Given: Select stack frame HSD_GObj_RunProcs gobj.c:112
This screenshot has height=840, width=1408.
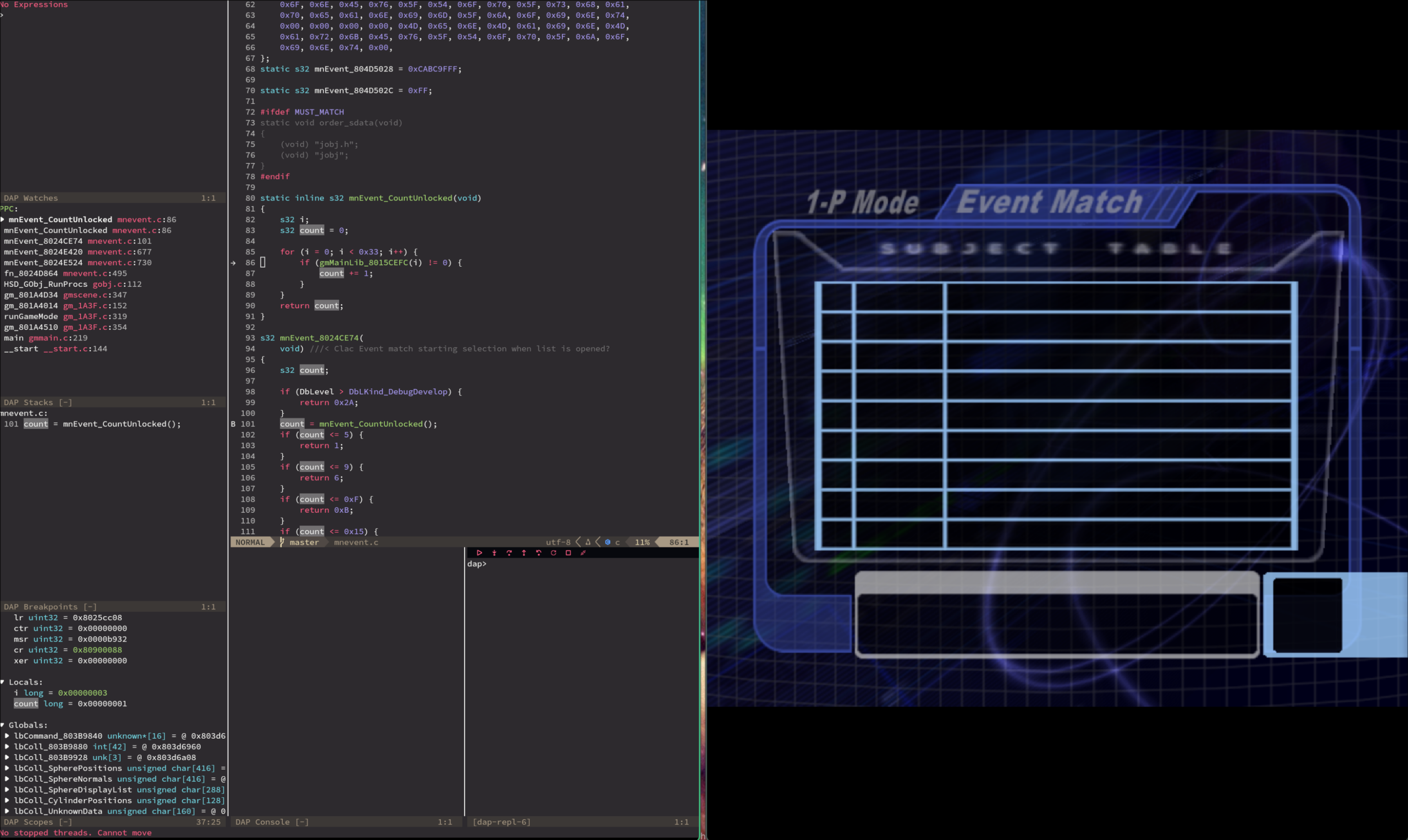Looking at the screenshot, I should click(72, 284).
